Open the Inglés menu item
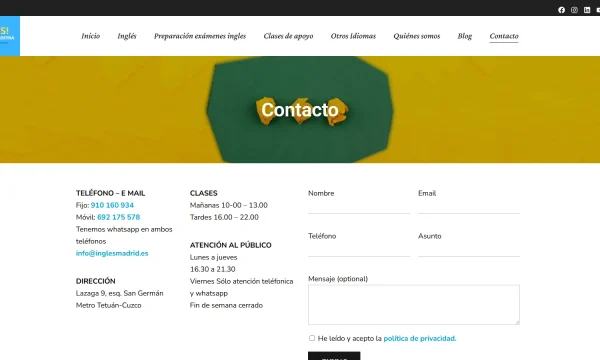This screenshot has width=600, height=360. [127, 36]
